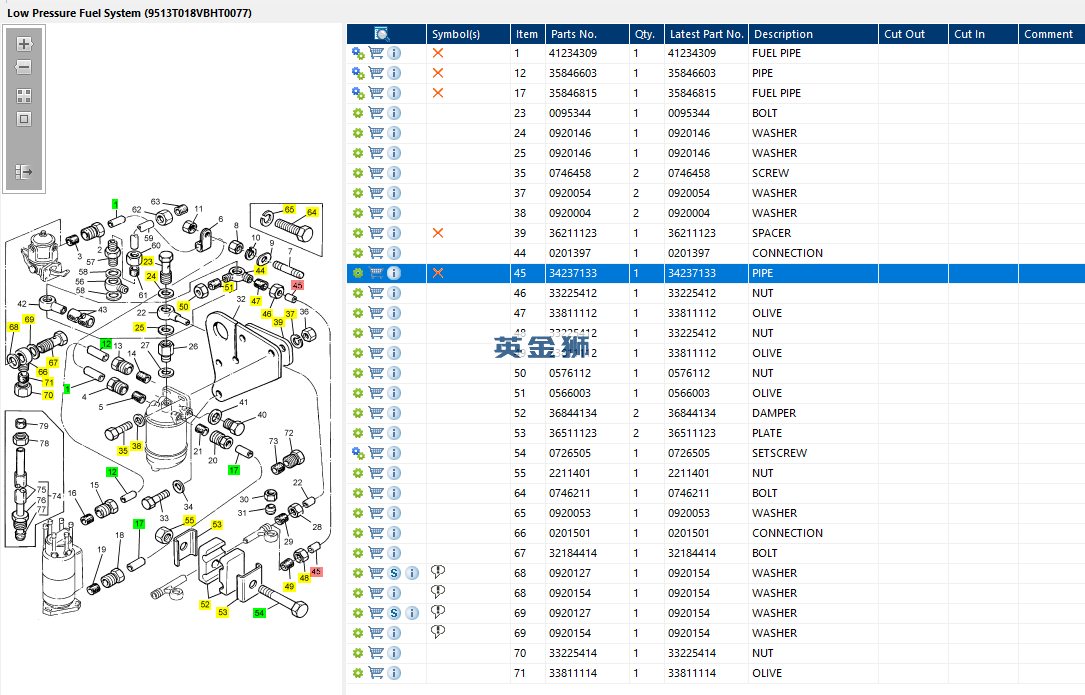Click callout 65 in the diagram inset
Image resolution: width=1085 pixels, height=695 pixels.
(289, 209)
